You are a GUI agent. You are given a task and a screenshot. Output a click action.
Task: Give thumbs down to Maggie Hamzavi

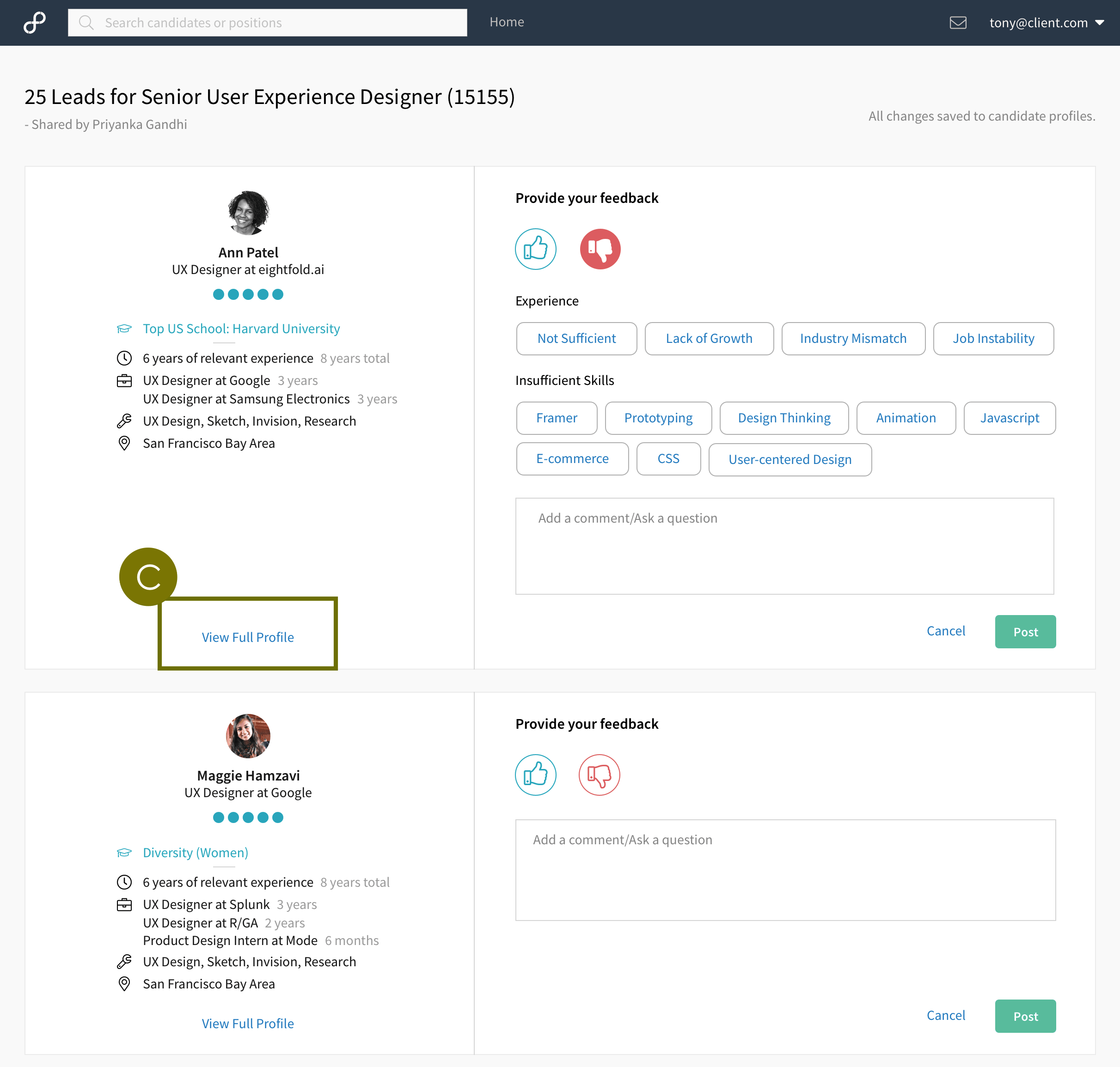600,774
